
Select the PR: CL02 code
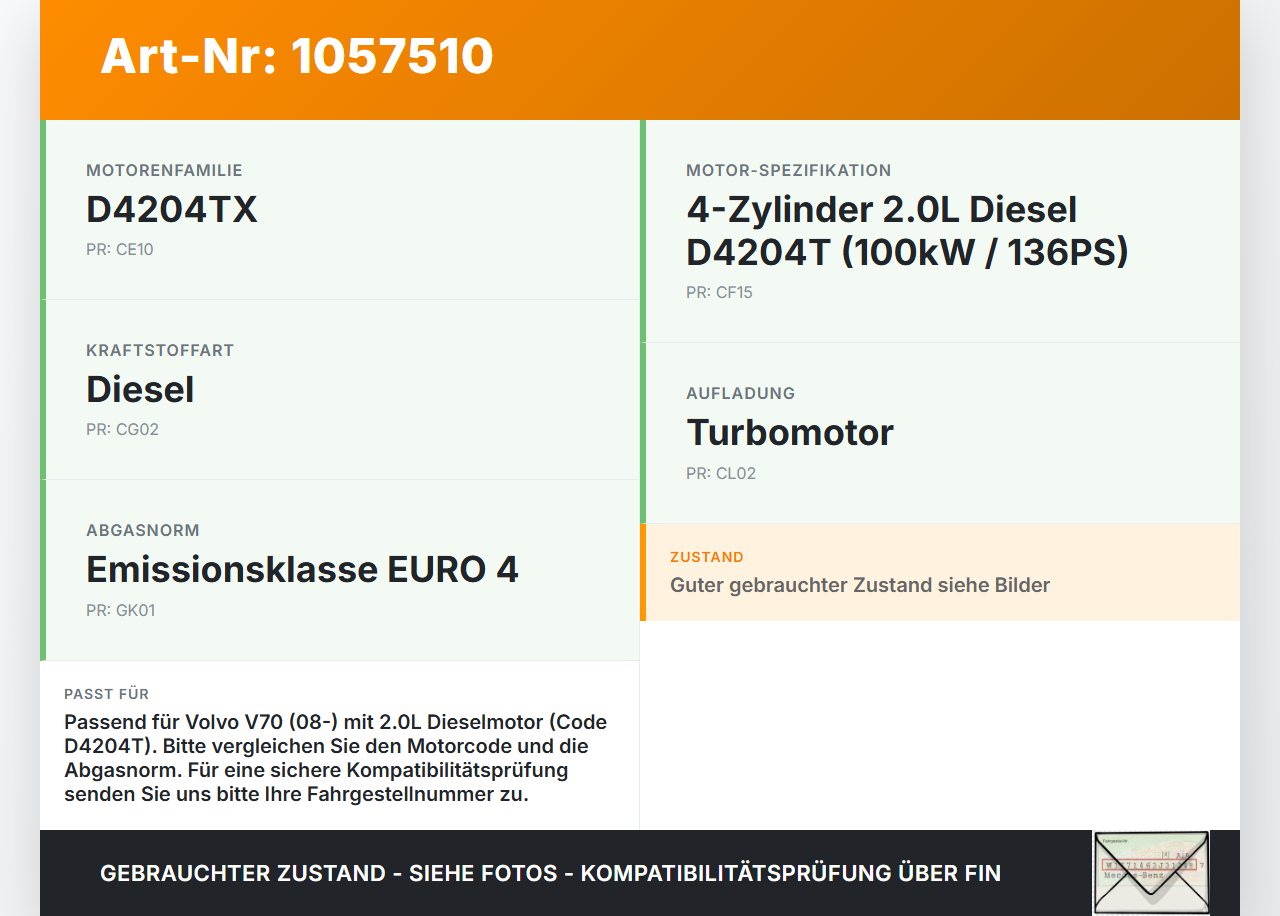pyautogui.click(x=721, y=474)
